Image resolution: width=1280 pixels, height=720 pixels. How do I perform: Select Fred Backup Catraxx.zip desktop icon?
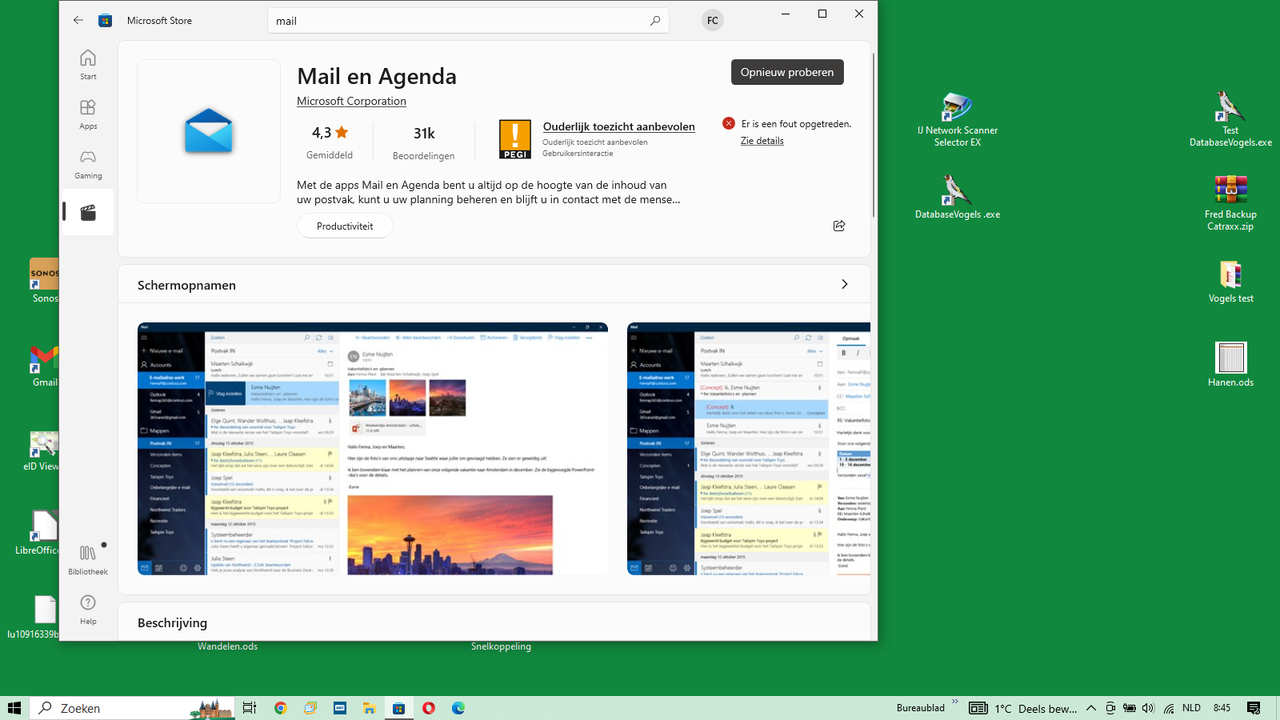1230,203
